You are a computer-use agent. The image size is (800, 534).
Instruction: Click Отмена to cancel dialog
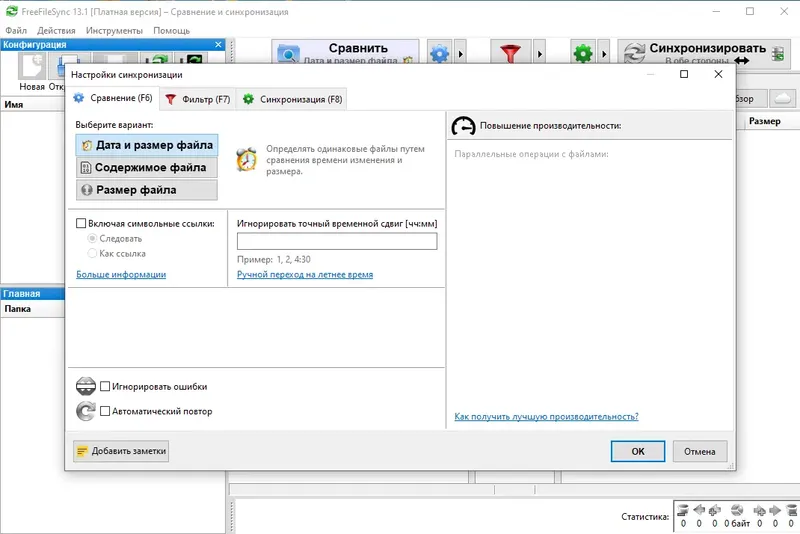tap(699, 451)
